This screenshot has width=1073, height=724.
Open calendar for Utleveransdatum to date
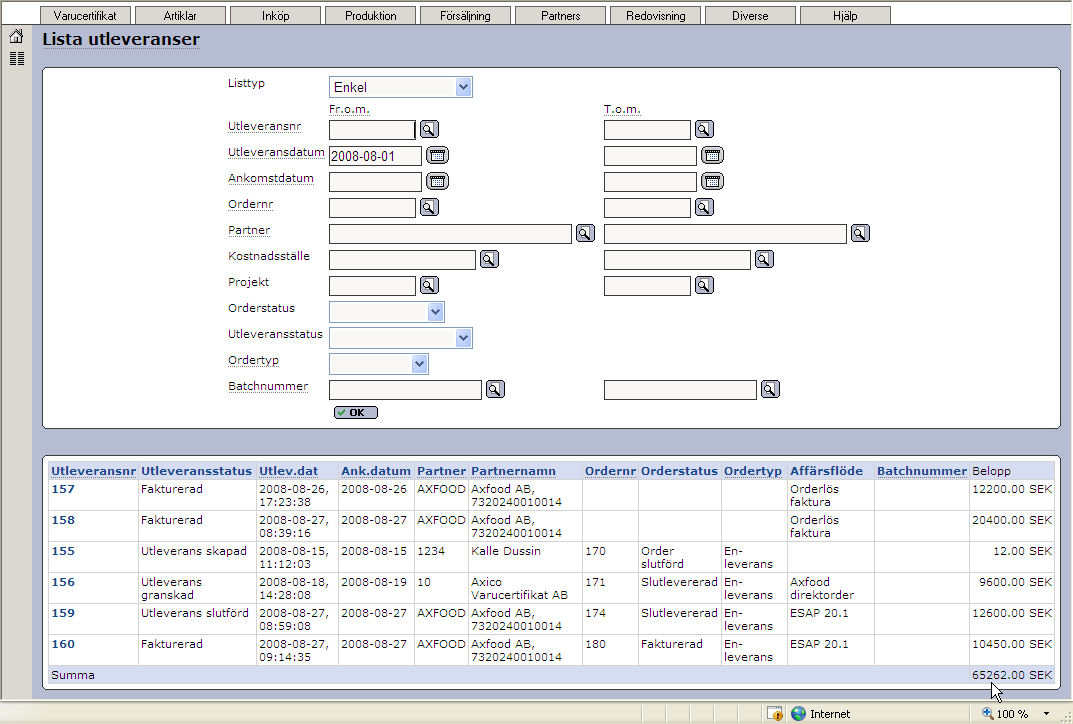712,155
